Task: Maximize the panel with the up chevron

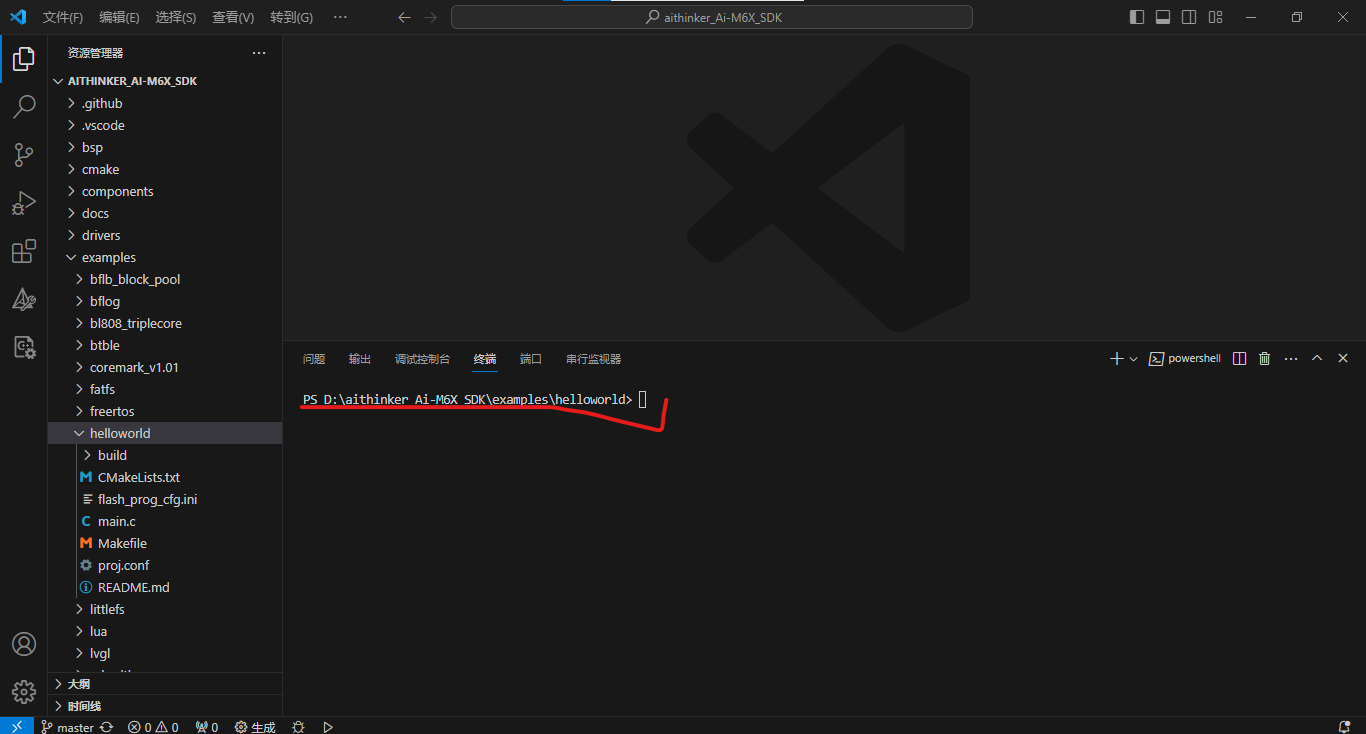Action: coord(1317,358)
